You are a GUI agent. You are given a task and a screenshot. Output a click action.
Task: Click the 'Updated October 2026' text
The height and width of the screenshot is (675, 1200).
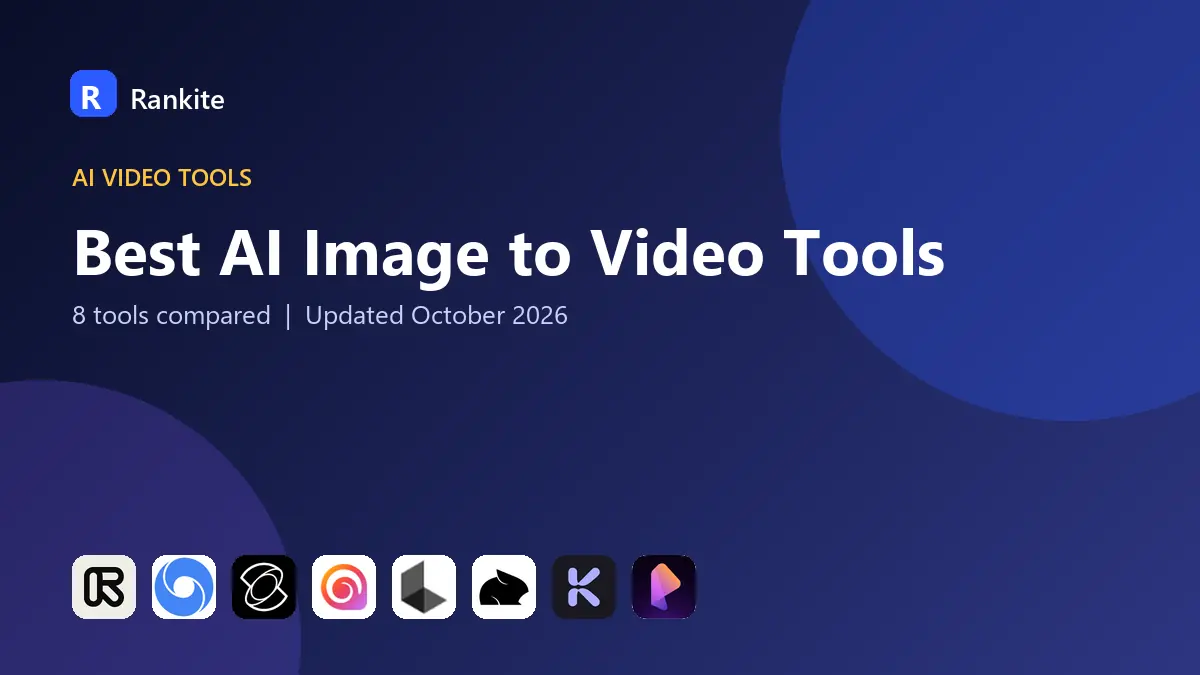click(436, 316)
